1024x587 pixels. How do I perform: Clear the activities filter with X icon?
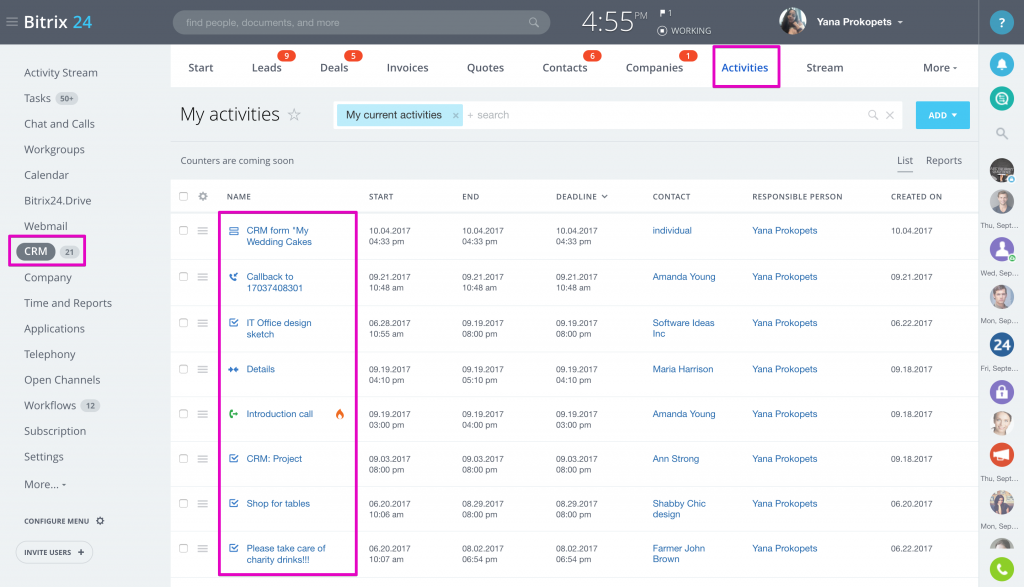889,115
